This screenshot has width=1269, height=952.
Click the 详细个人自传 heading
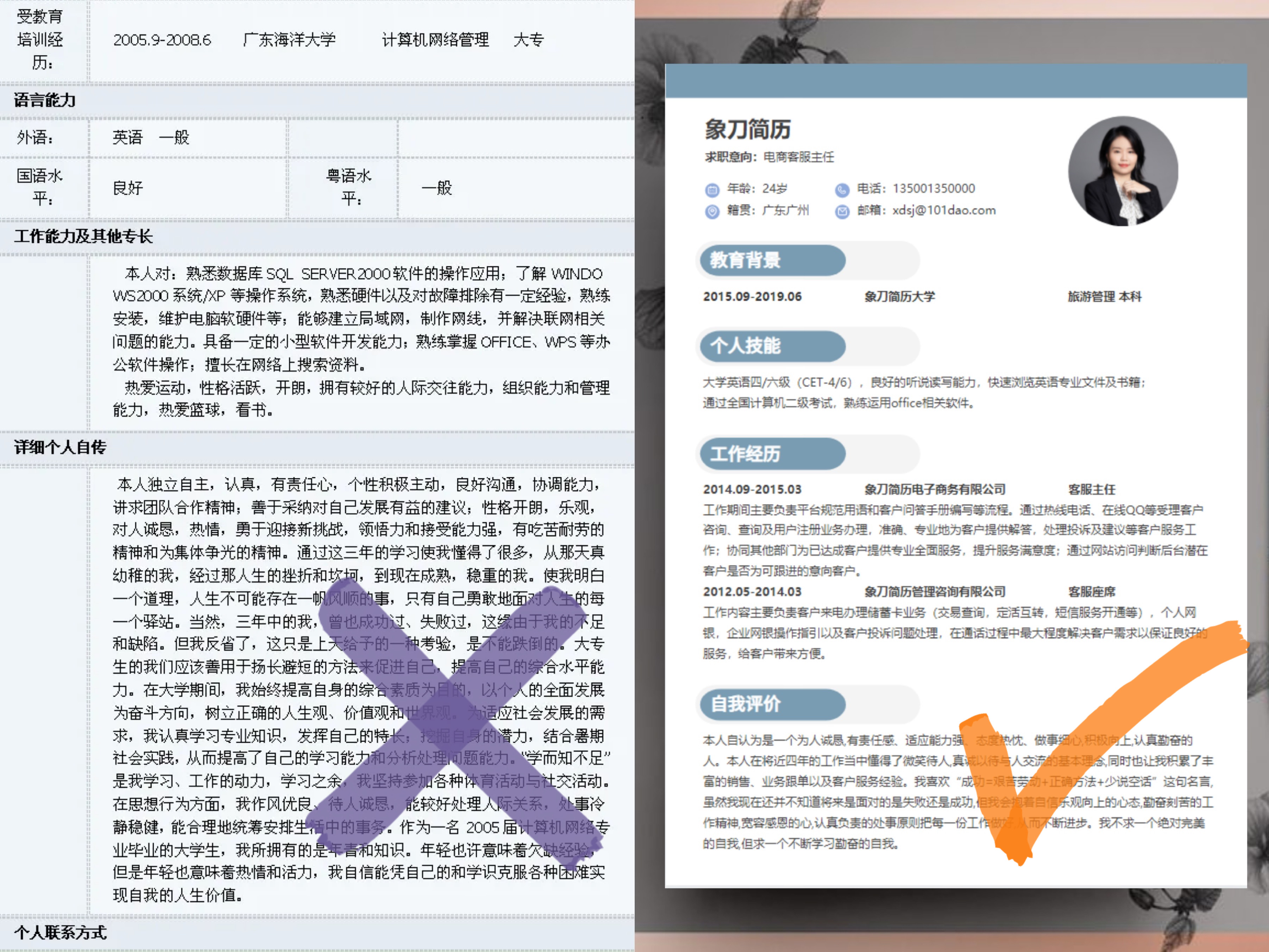coord(60,447)
